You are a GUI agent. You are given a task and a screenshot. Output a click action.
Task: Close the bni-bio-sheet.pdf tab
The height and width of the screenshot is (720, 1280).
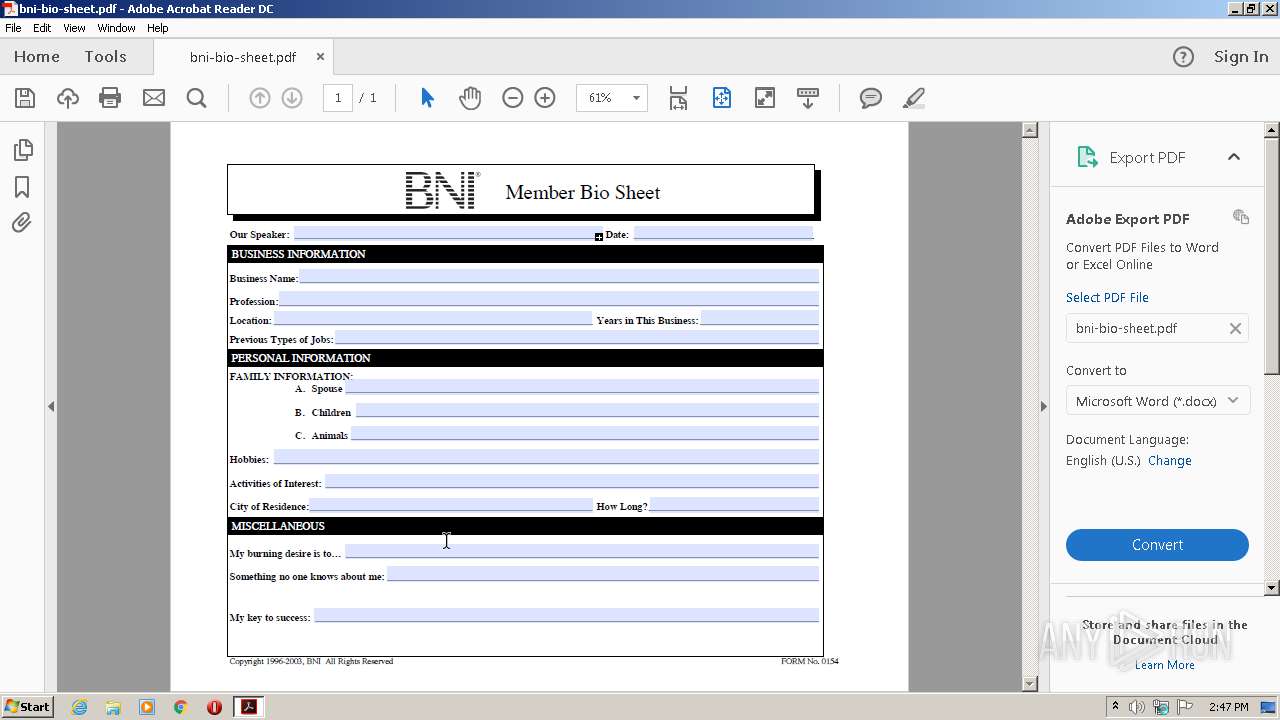coord(320,57)
